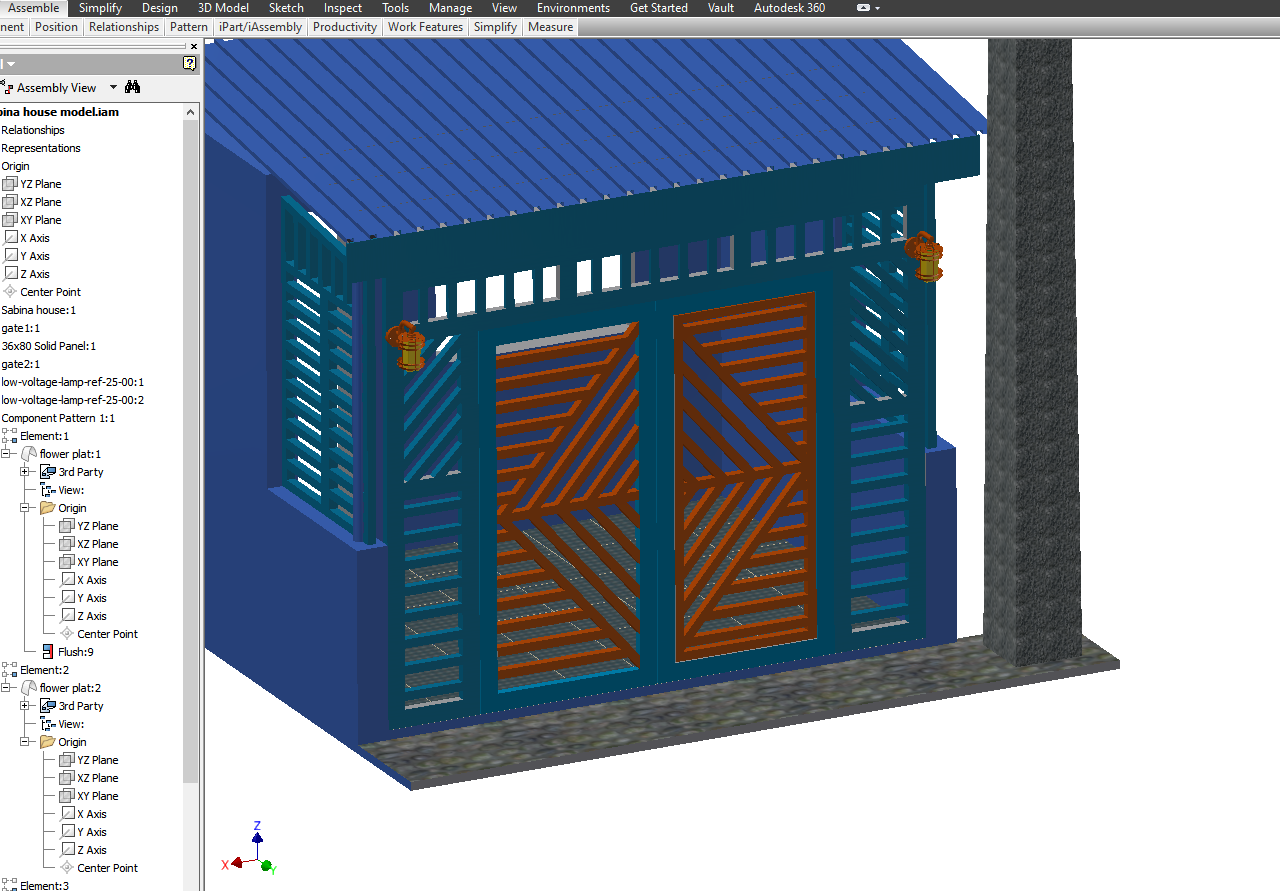
Task: Click the browser panel help icon
Action: [x=190, y=63]
